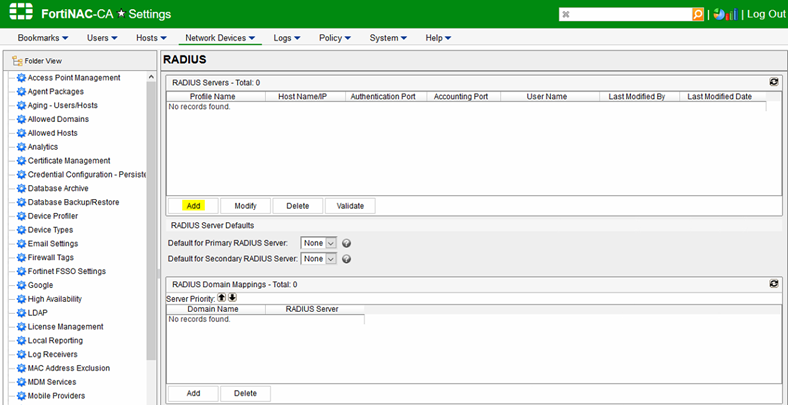Move server priority down arrow
788x405 pixels.
point(232,297)
